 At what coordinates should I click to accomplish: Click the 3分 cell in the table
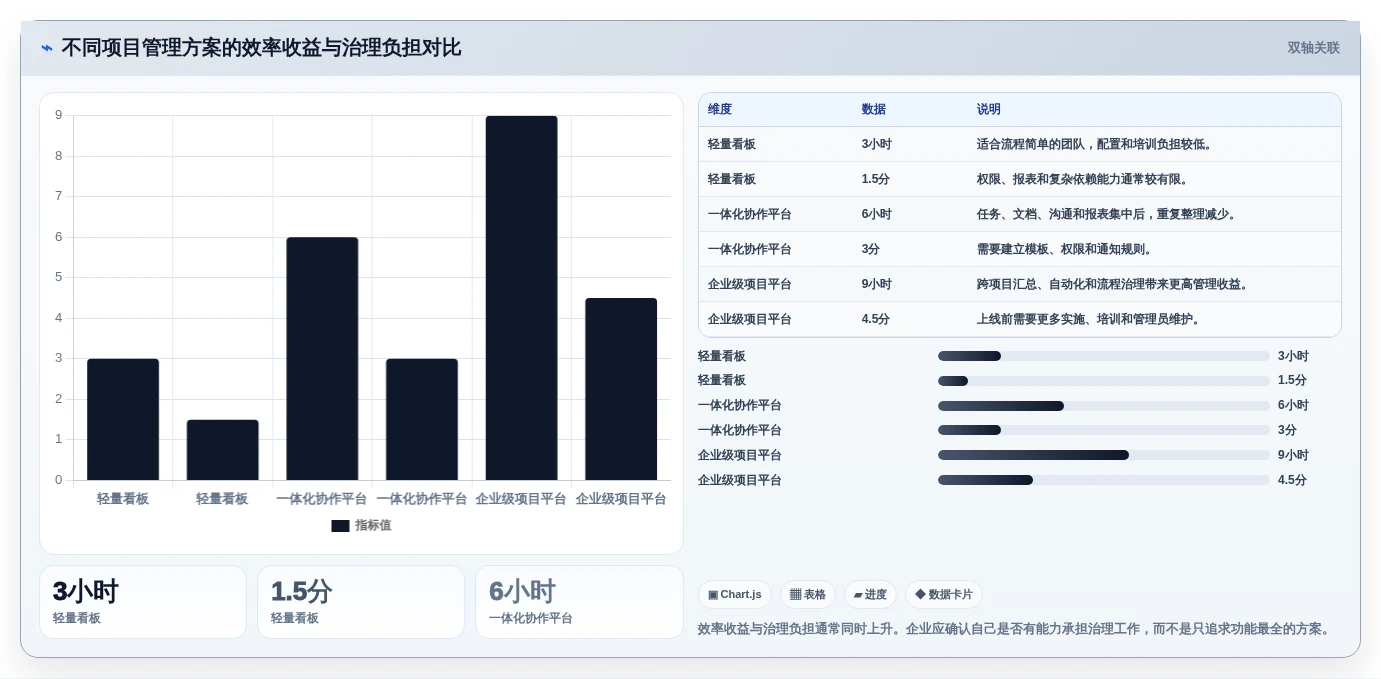point(871,249)
